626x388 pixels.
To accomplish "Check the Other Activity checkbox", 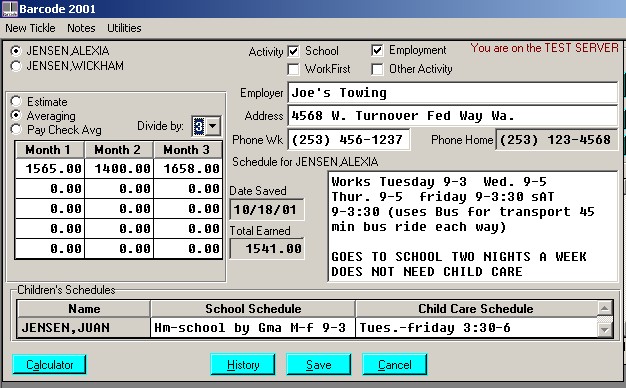I will coord(377,69).
